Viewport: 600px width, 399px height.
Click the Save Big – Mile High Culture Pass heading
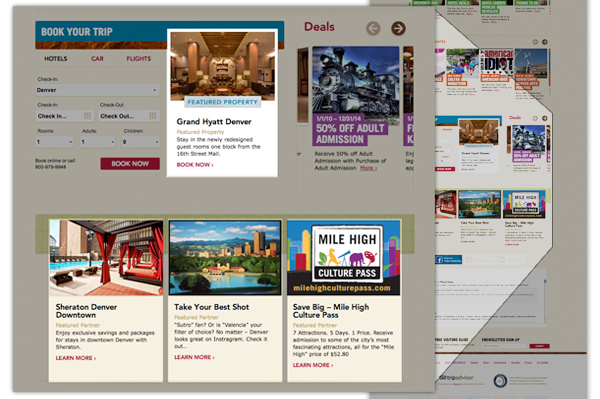tap(331, 311)
